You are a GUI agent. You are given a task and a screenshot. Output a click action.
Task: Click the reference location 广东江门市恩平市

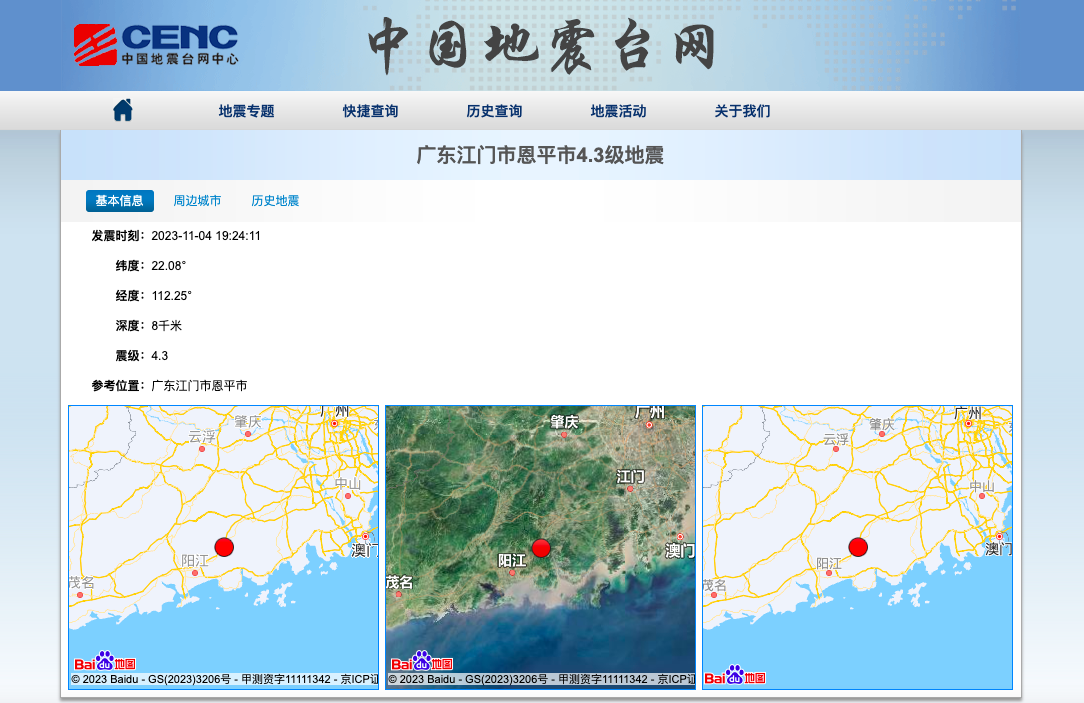coord(199,386)
